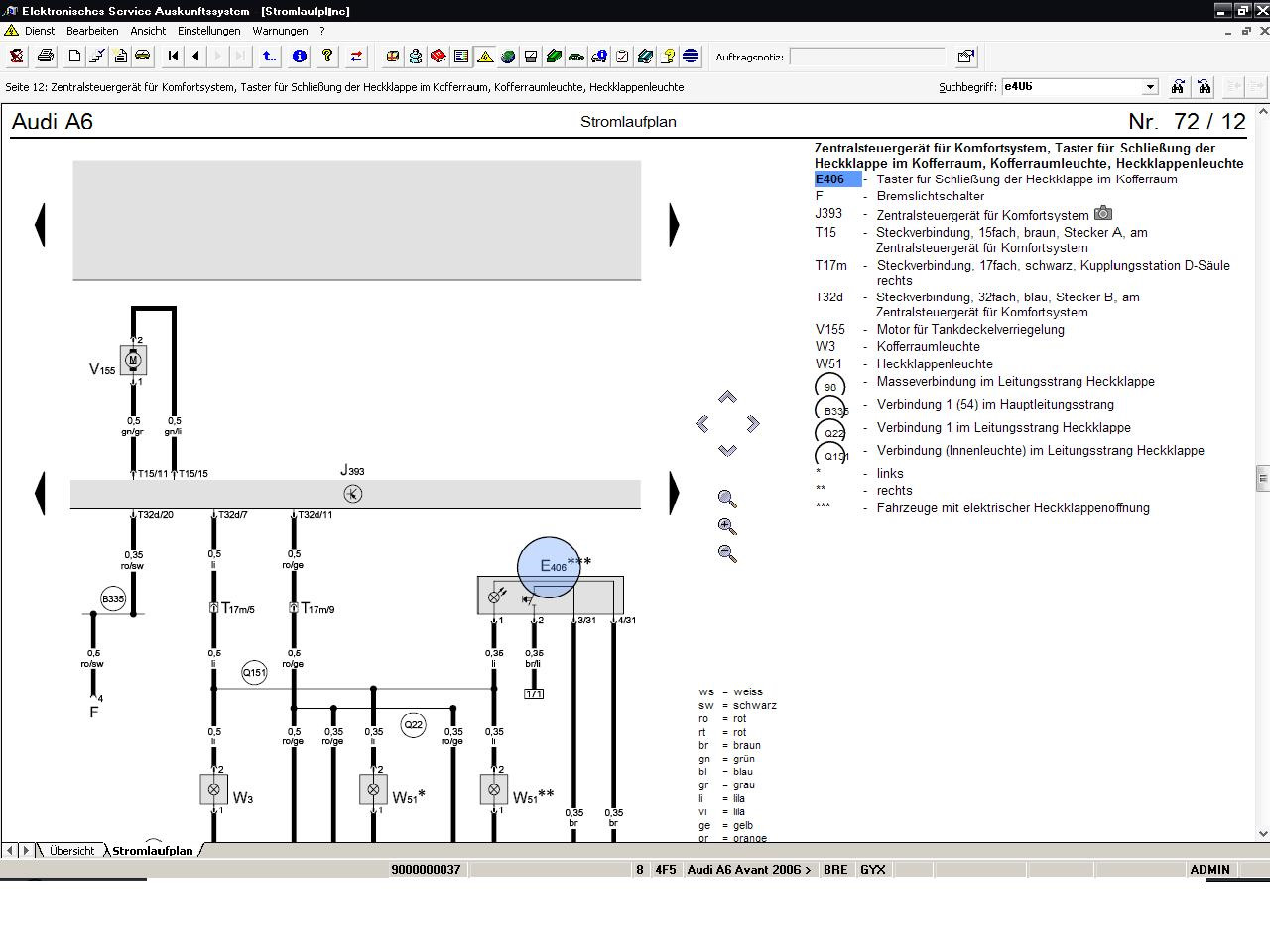Open the '?' help menu
The height and width of the screenshot is (952, 1270).
tap(321, 31)
